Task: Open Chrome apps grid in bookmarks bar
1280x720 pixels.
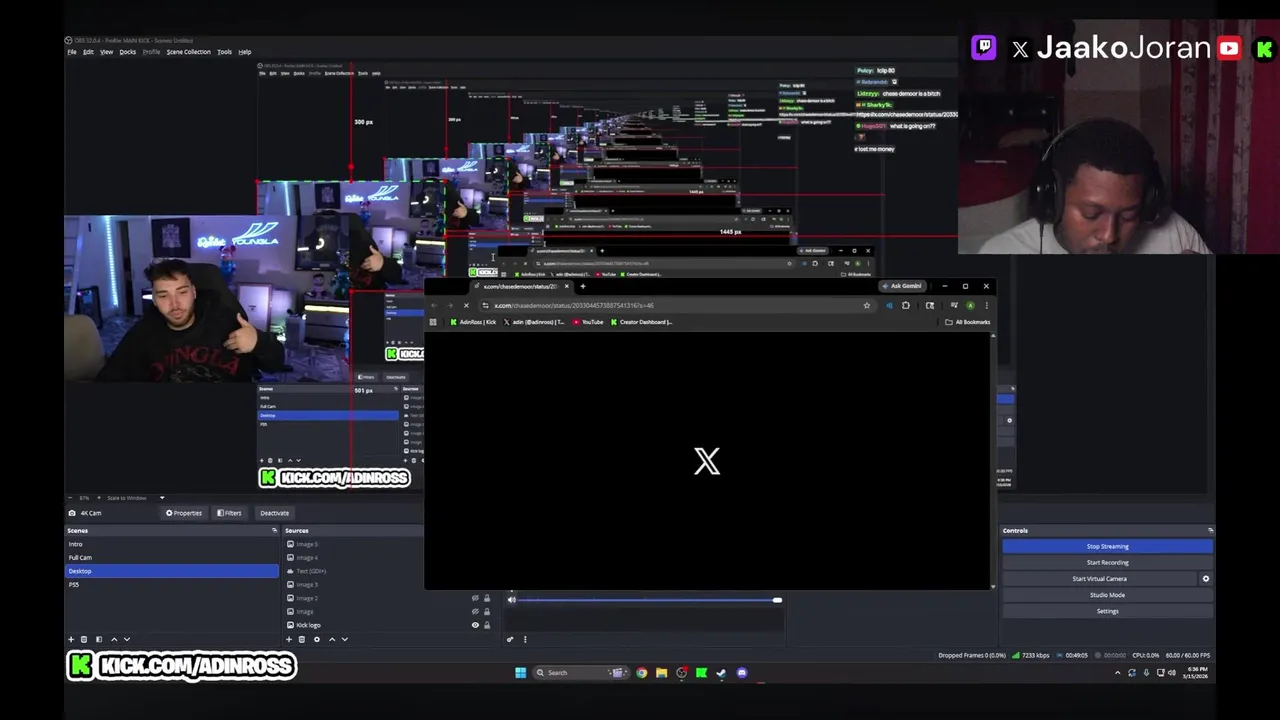Action: (433, 322)
